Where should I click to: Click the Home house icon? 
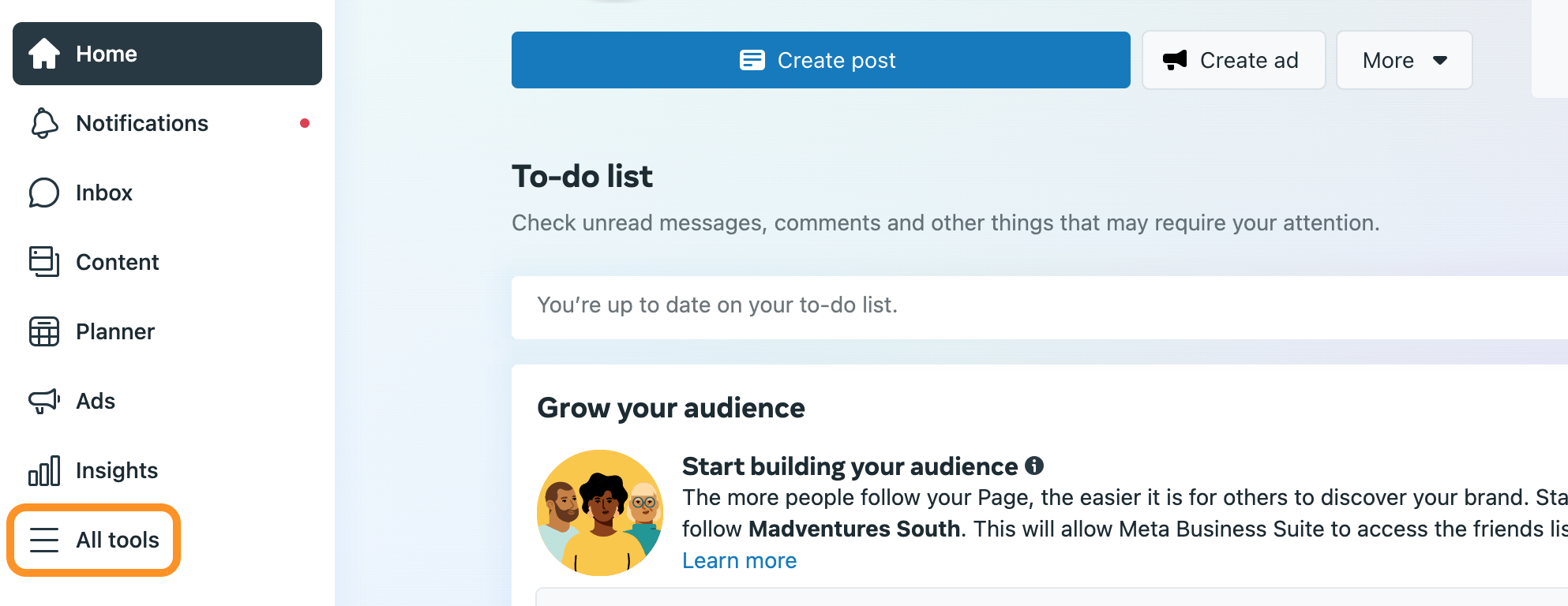[x=44, y=54]
